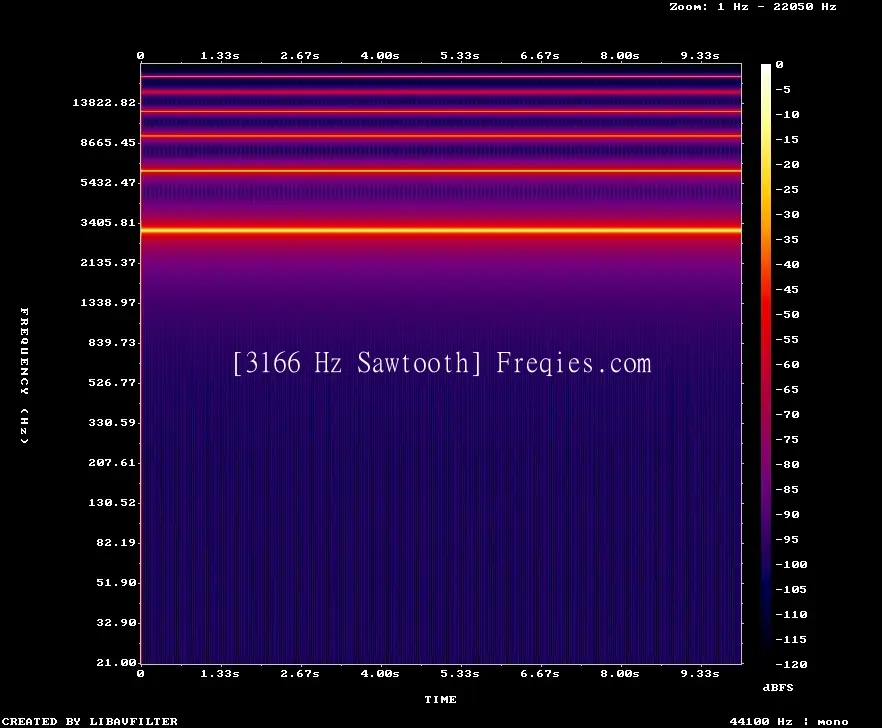Viewport: 882px width, 728px height.
Task: Click the 207.61 frequency label
Action: point(112,462)
